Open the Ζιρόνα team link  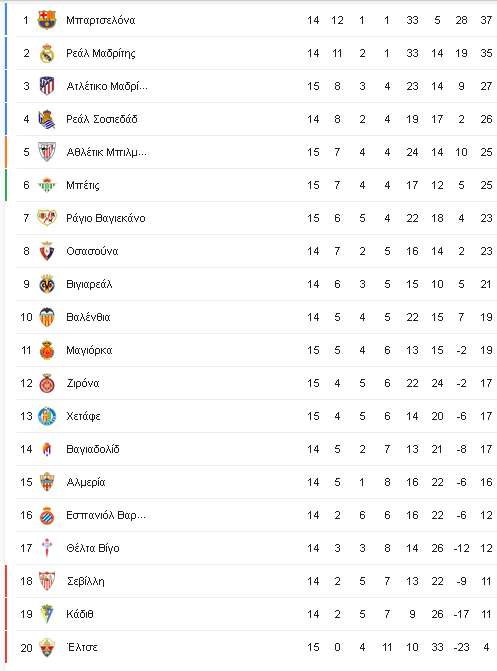tap(83, 383)
